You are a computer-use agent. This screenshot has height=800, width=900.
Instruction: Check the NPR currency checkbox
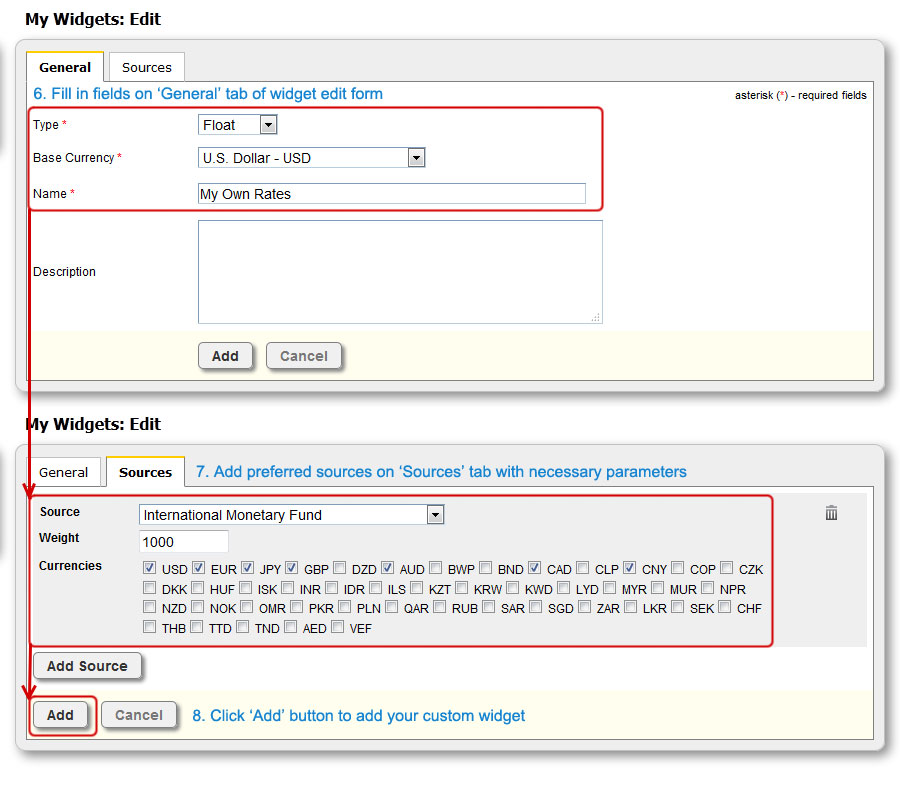point(708,588)
